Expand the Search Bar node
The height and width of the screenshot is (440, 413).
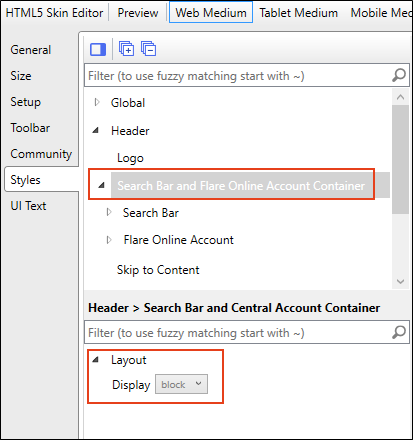(109, 212)
